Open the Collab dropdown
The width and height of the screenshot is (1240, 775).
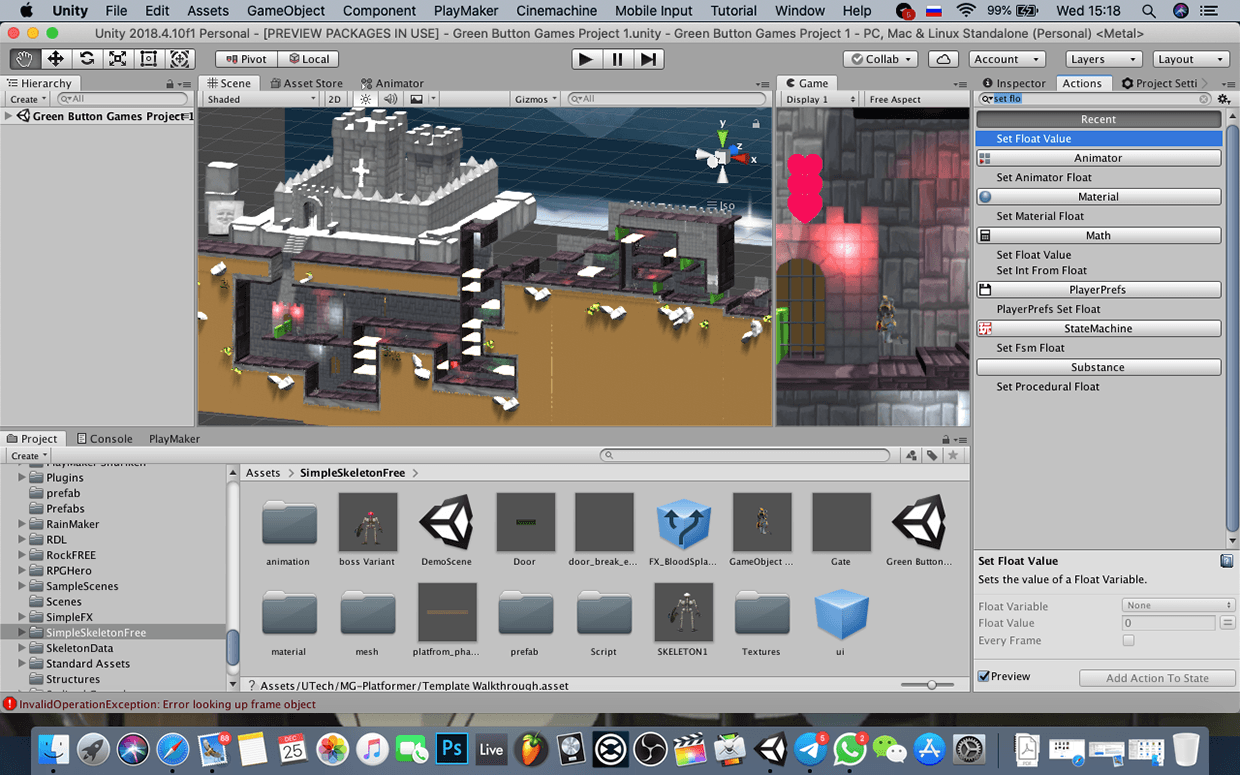point(879,59)
